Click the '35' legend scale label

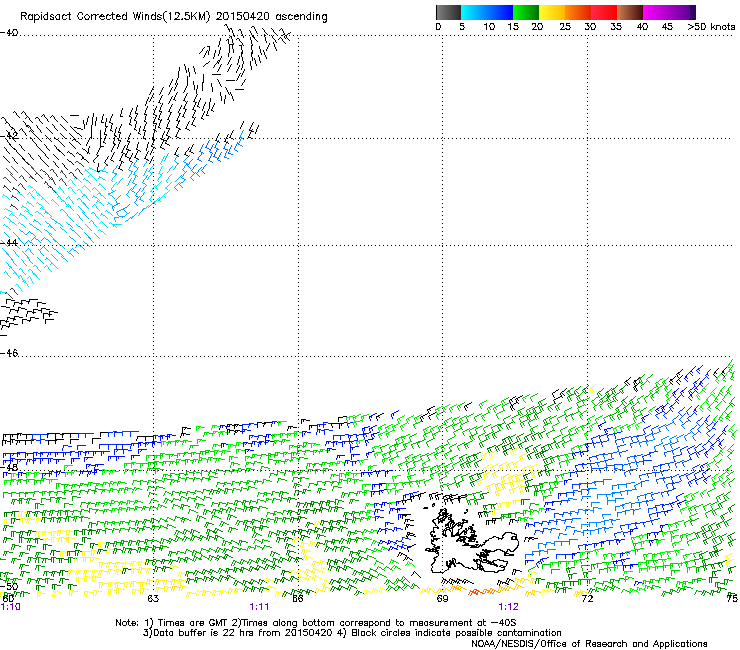coord(616,27)
